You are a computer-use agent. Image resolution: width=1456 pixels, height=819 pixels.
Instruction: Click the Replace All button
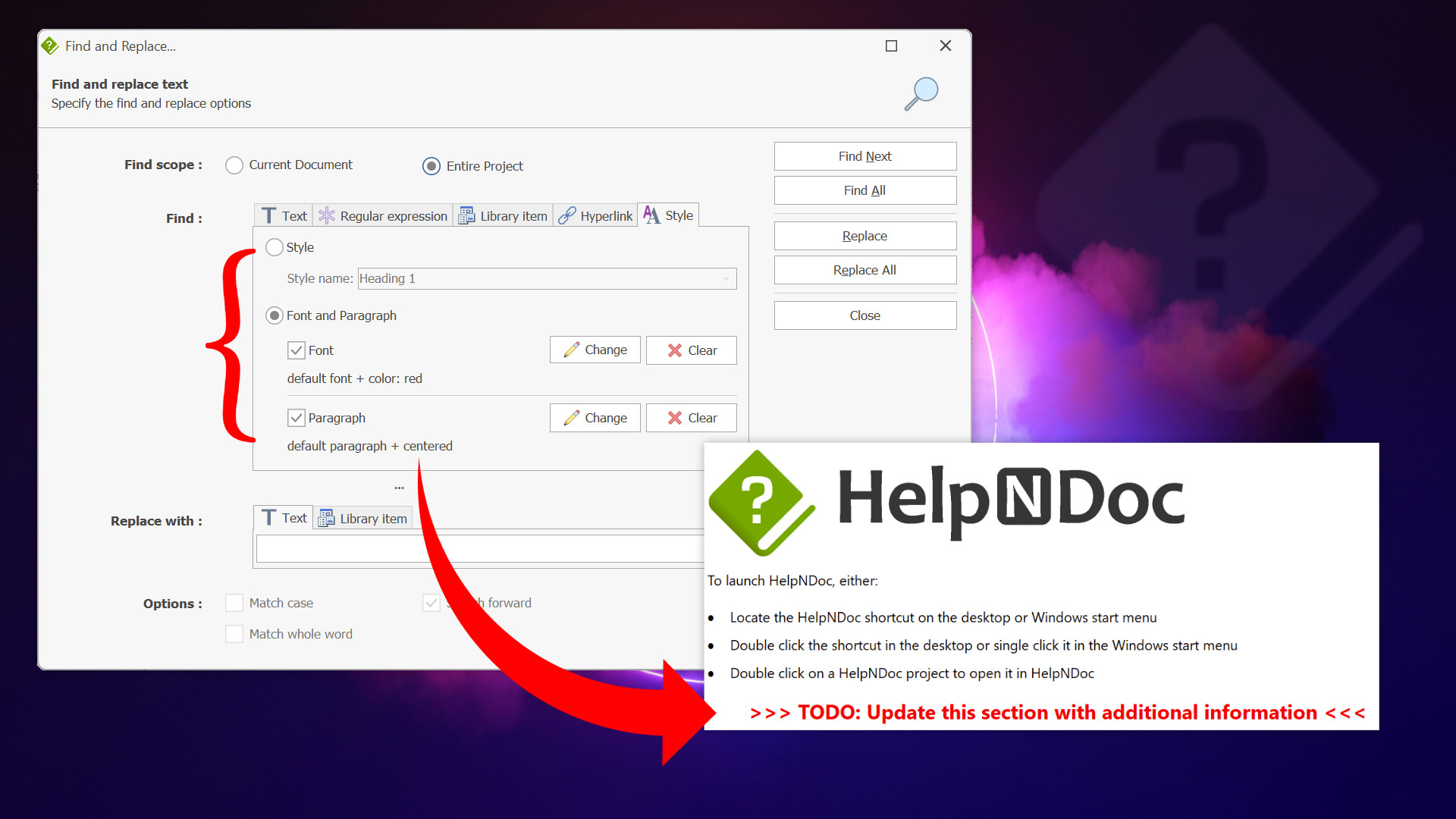(864, 270)
